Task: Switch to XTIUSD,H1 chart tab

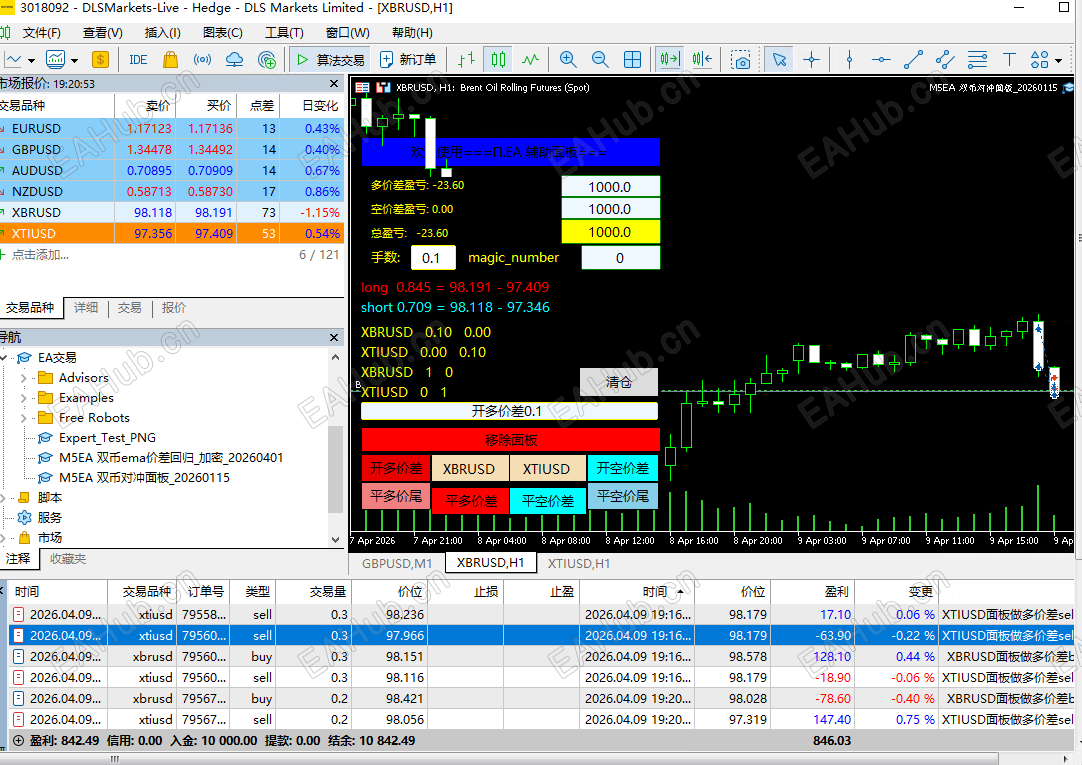Action: click(578, 564)
